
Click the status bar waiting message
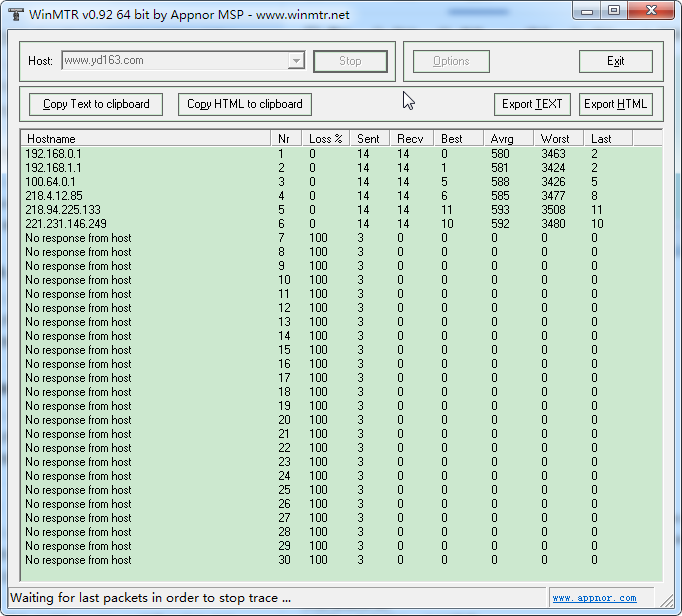(x=150, y=598)
